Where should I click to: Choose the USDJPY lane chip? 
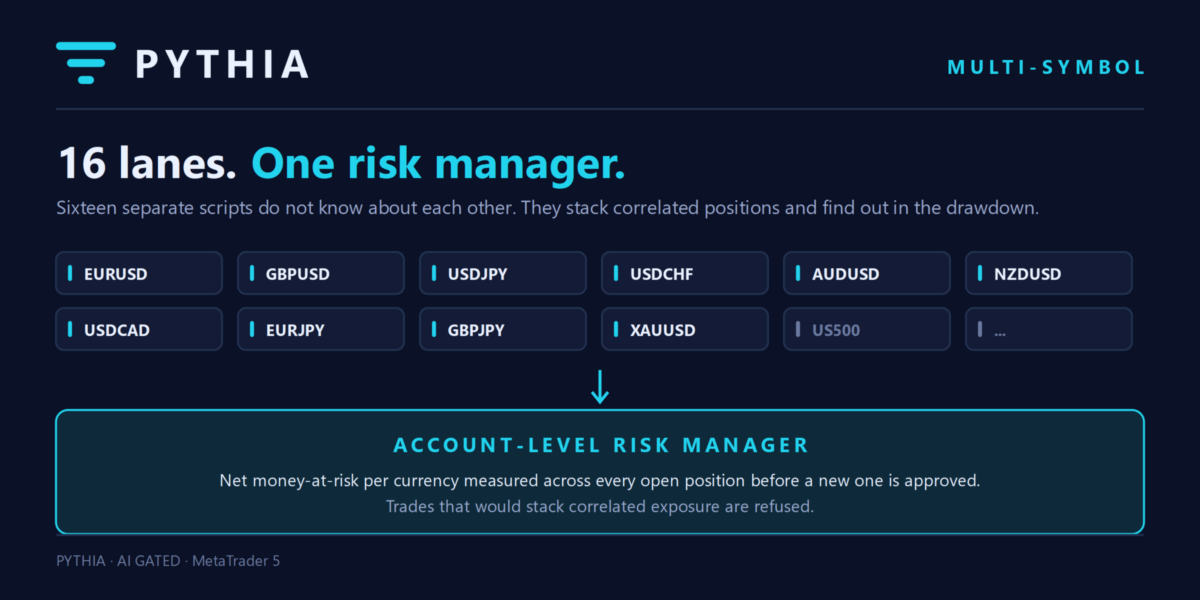[x=503, y=273]
